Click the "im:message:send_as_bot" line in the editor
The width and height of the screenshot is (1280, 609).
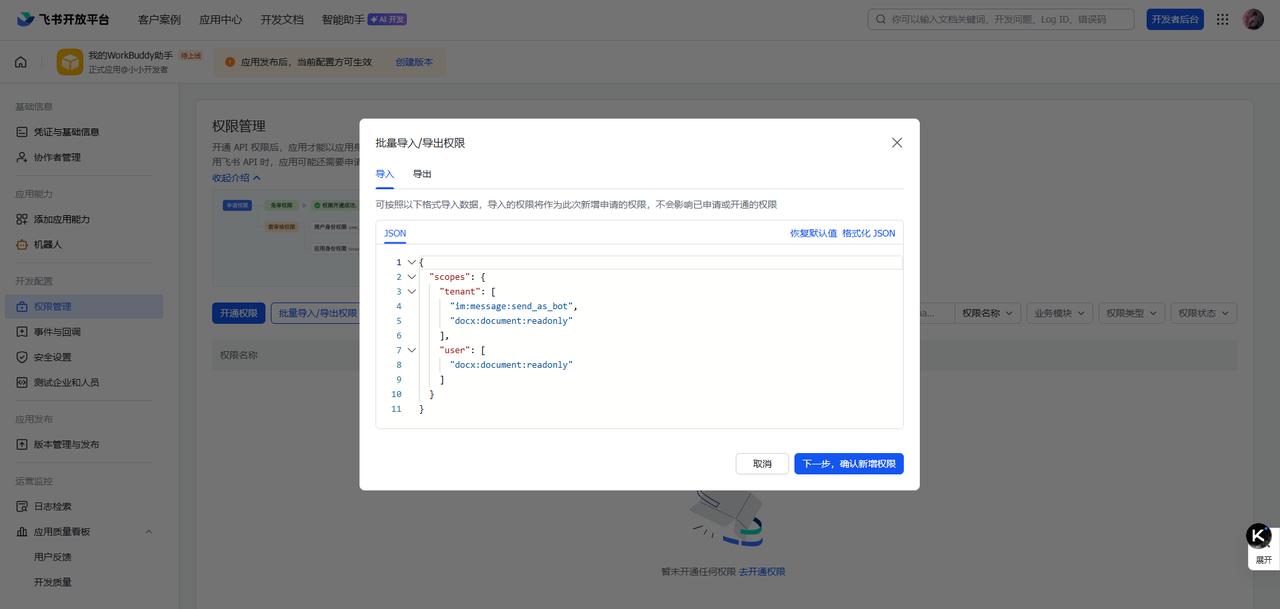pos(516,306)
